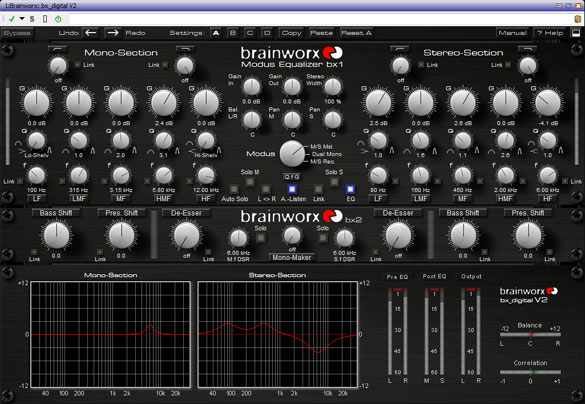
Task: Click the M f DSR frequency knob
Action: (238, 238)
